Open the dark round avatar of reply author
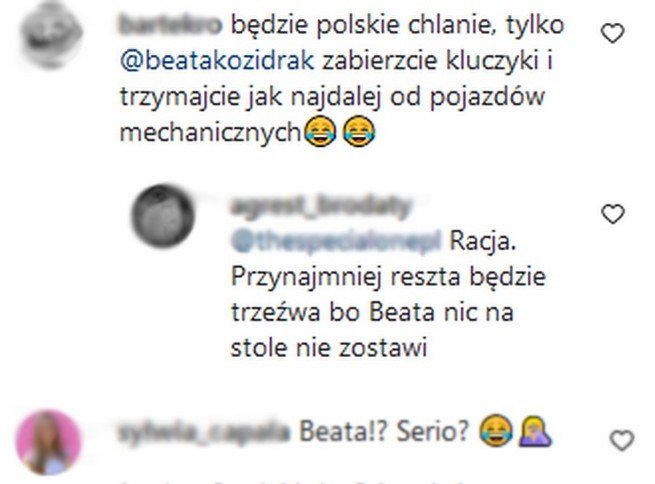Image resolution: width=655 pixels, height=484 pixels. point(162,215)
